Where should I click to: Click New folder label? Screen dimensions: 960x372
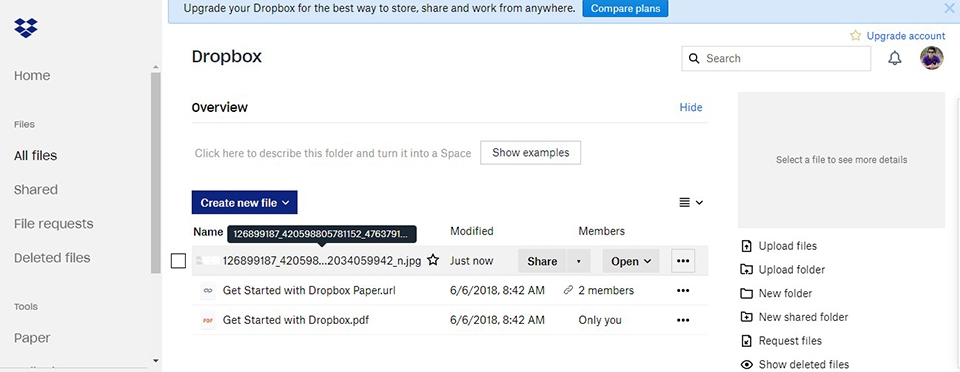pos(785,294)
